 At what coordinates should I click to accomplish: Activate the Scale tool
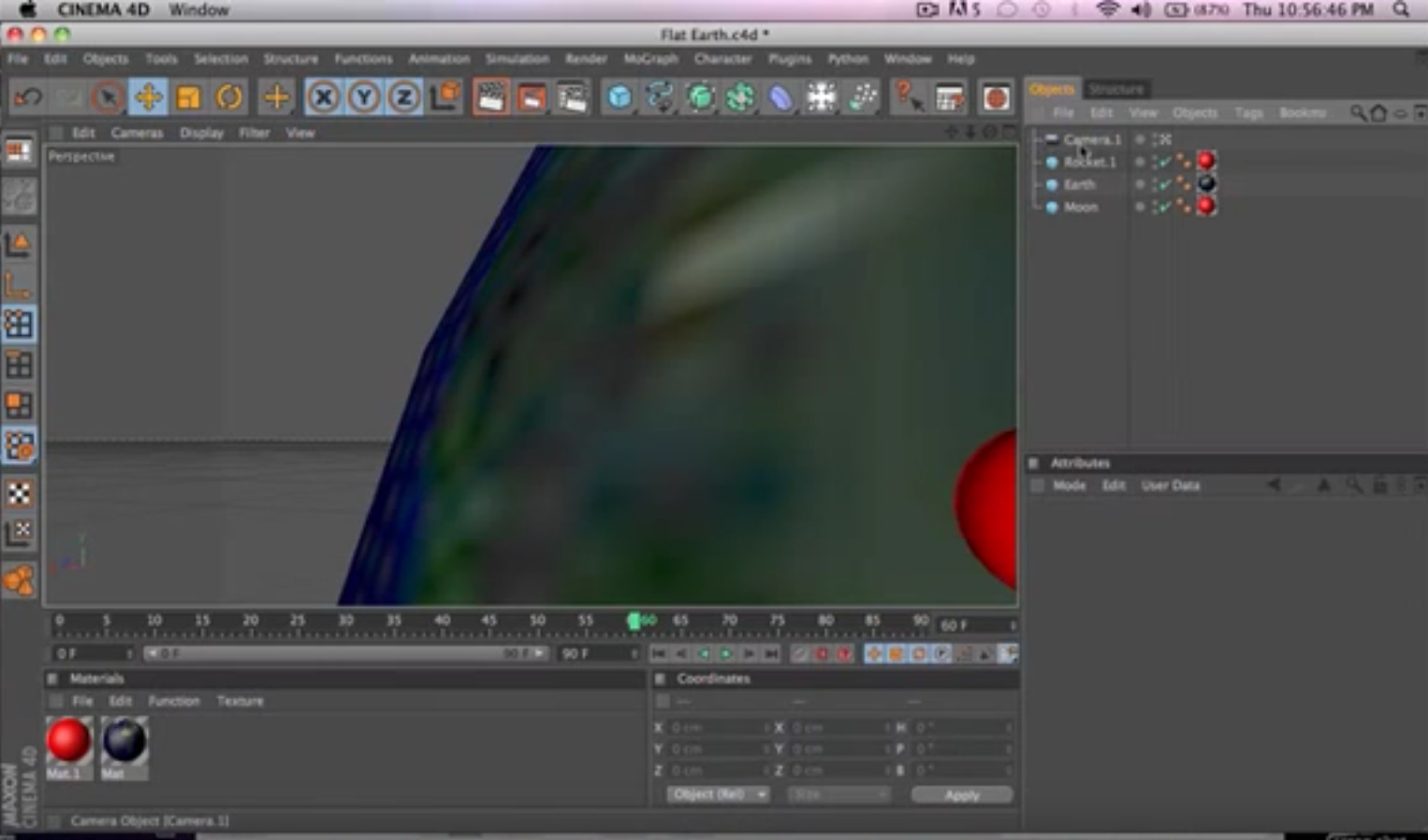[x=188, y=97]
